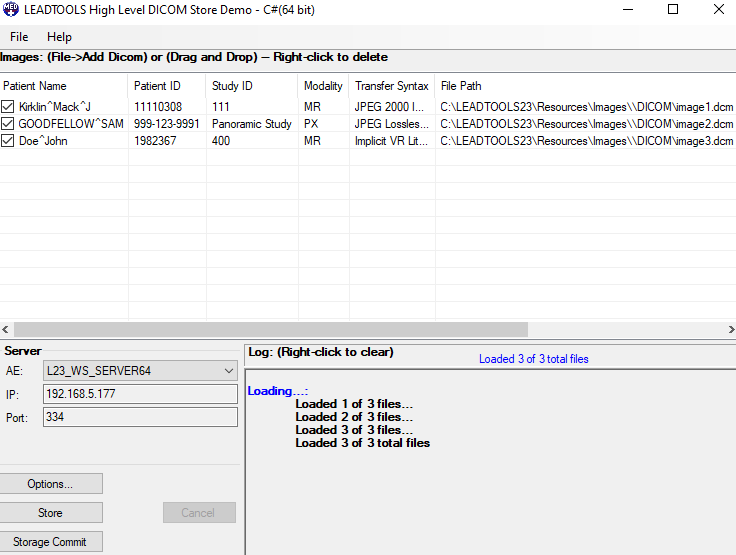Click the image2.dcm file path
This screenshot has width=736, height=555.
click(x=587, y=124)
